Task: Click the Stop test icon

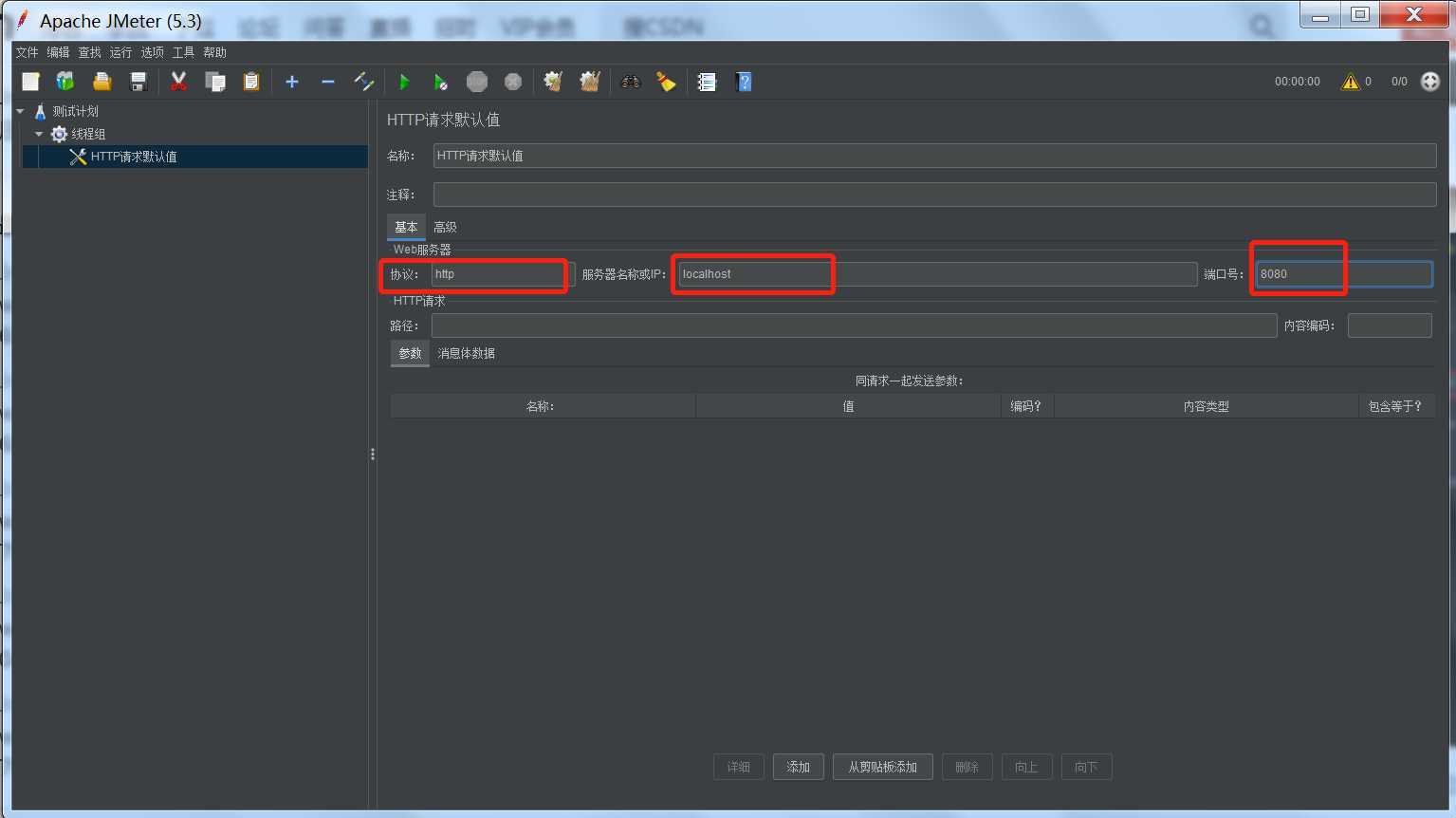Action: pos(477,82)
